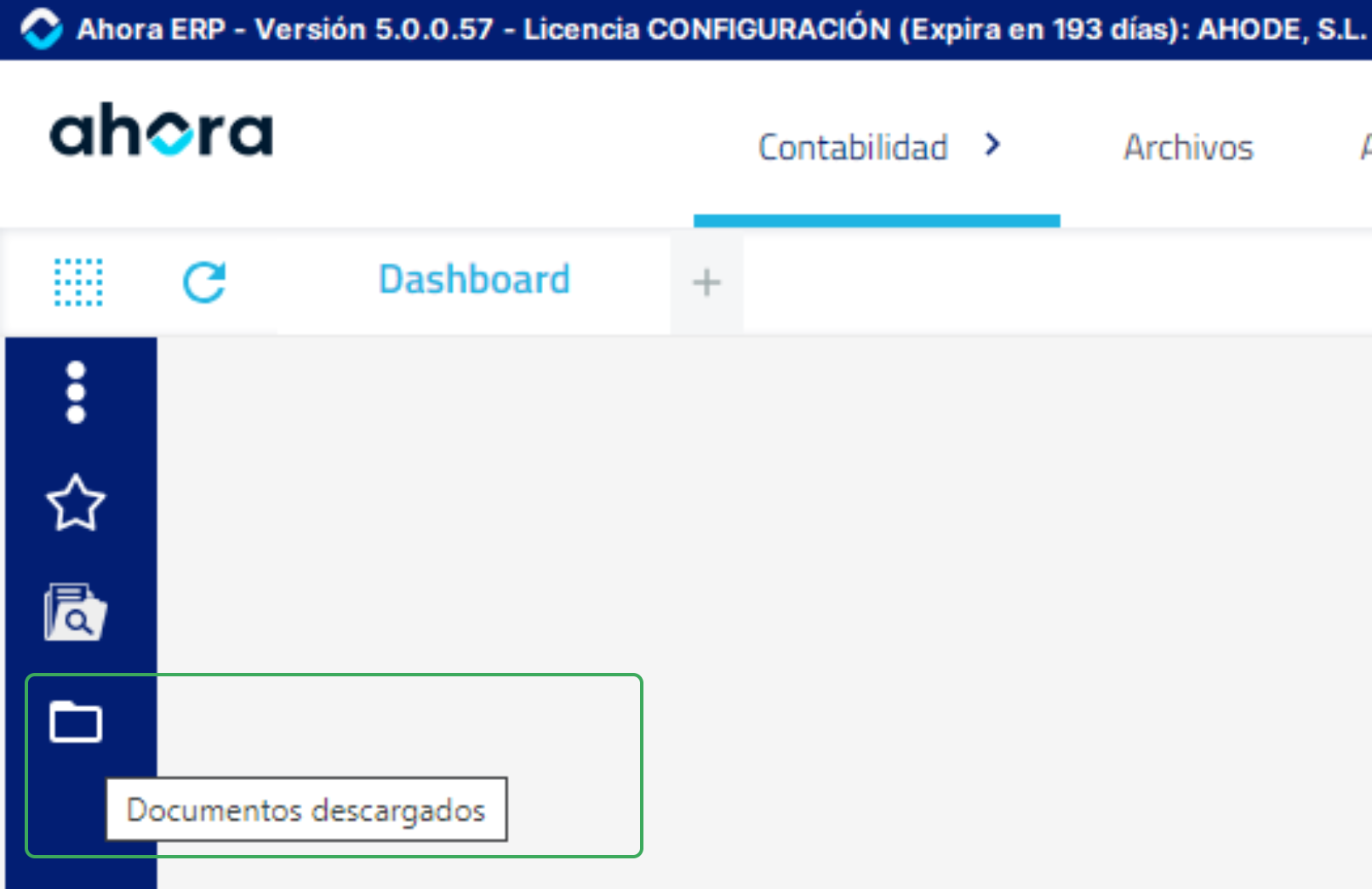1372x889 pixels.
Task: Open the Contabilidad menu
Action: pyautogui.click(x=853, y=147)
